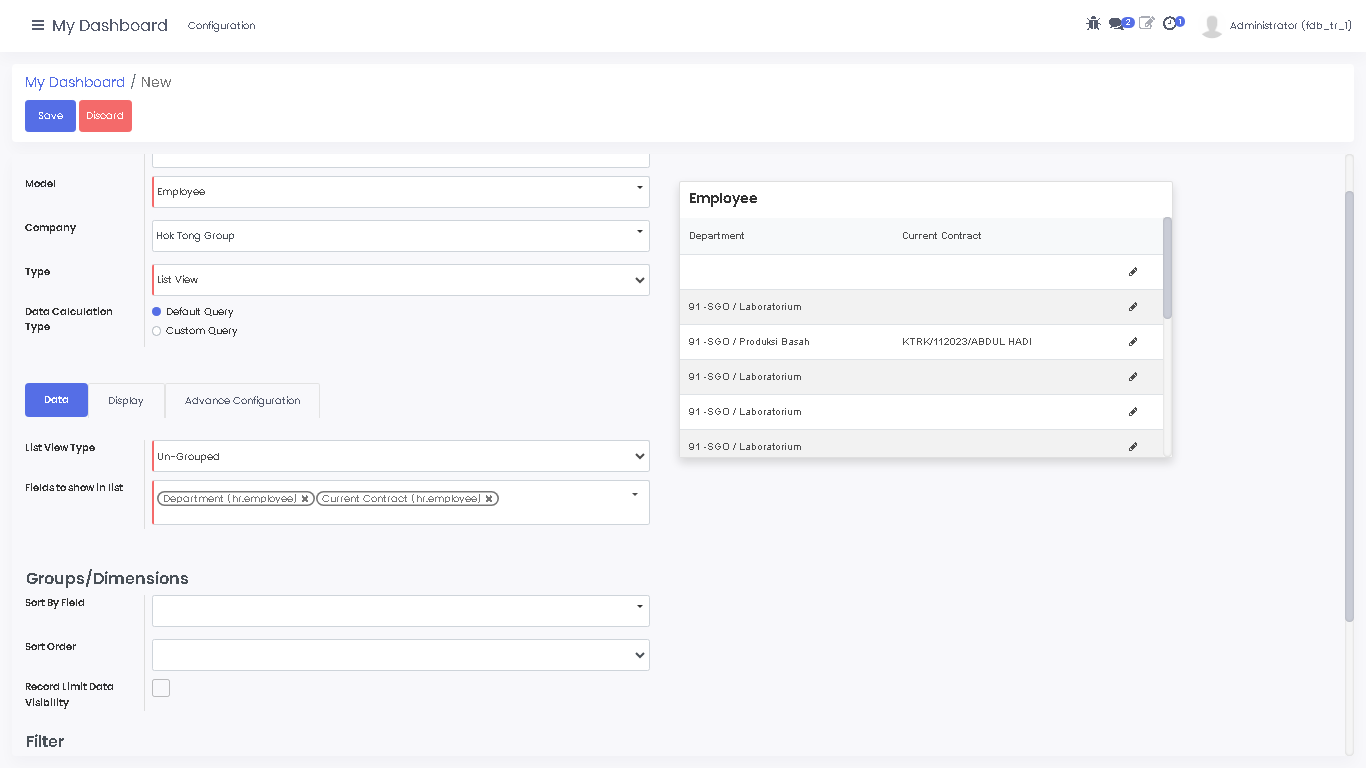Open the conversations chat bubble icon
This screenshot has height=768, width=1366.
[1117, 24]
